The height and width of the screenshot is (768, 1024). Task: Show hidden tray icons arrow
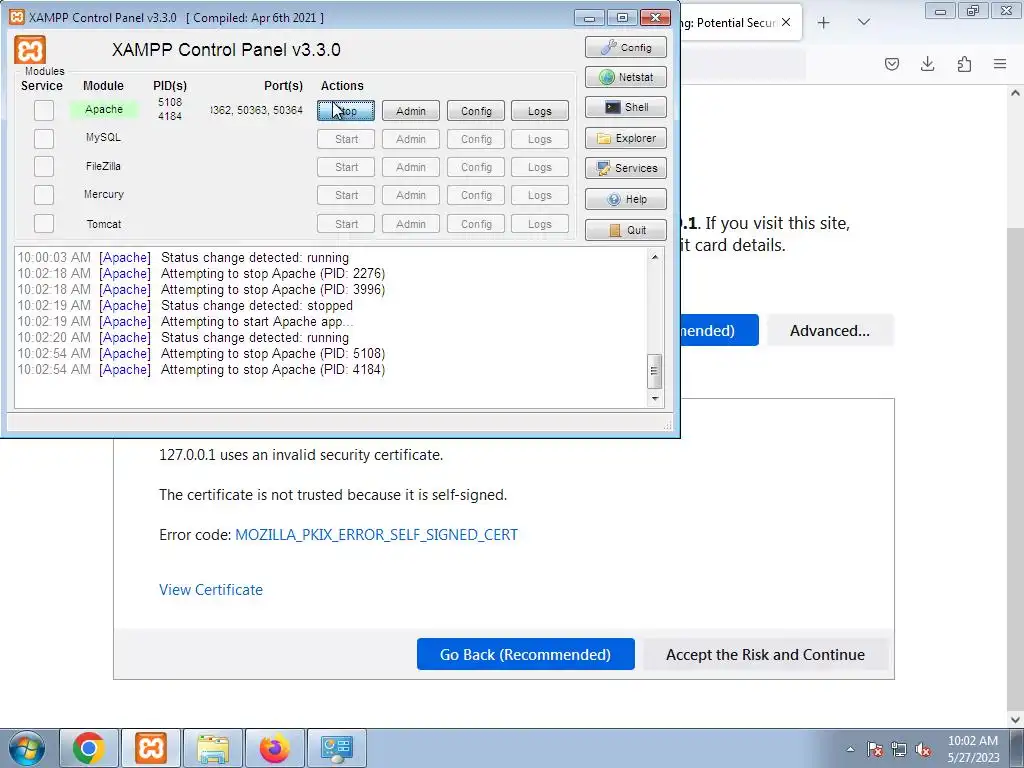850,749
